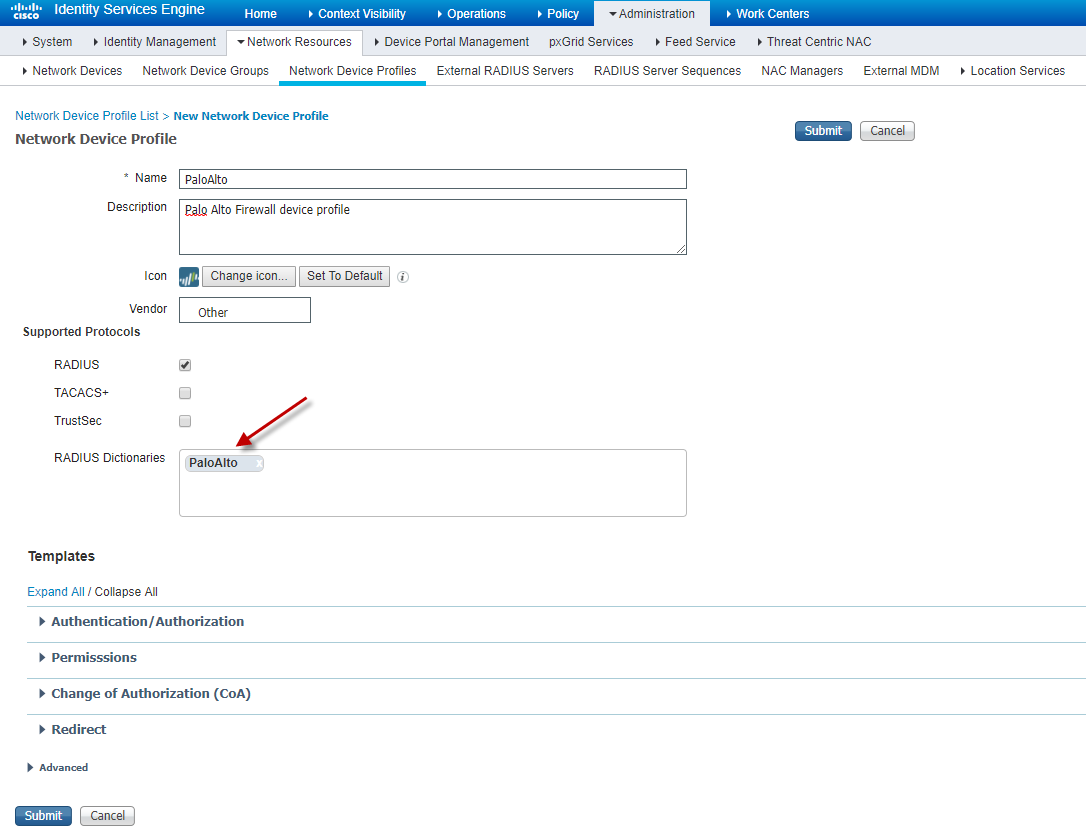Click the Identity Services Engine title
This screenshot has height=834, width=1086.
pyautogui.click(x=130, y=10)
